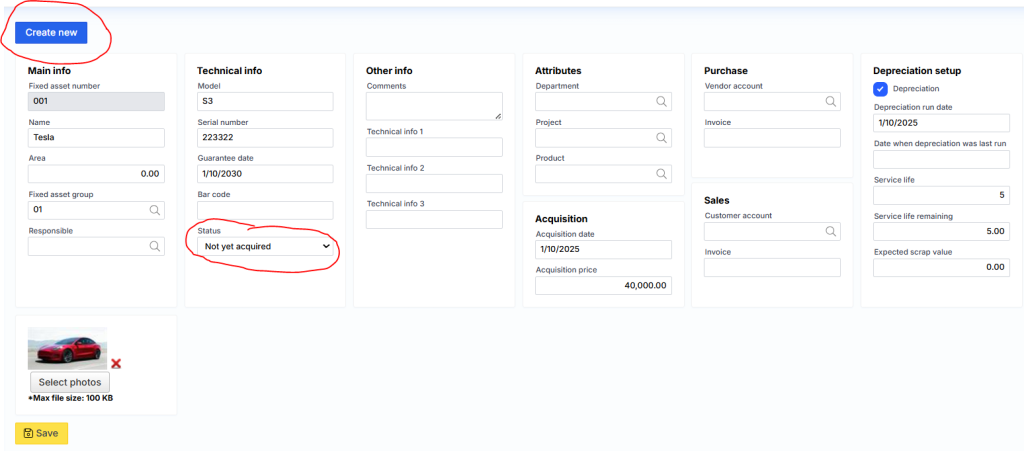Click the Vendor account search icon

coord(830,102)
